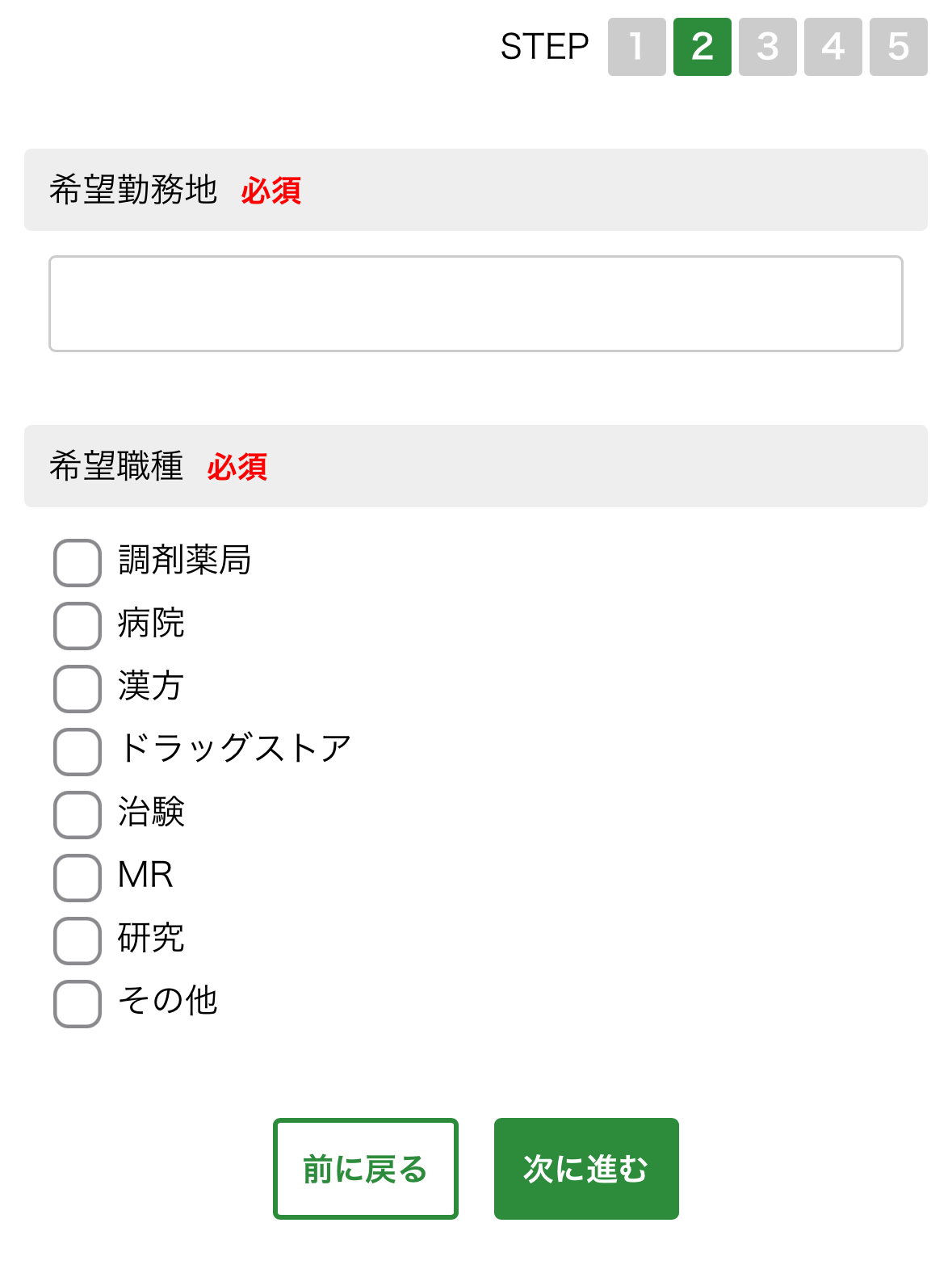Click the ドラッグストア label text
Image resolution: width=952 pixels, height=1269 pixels.
[235, 749]
